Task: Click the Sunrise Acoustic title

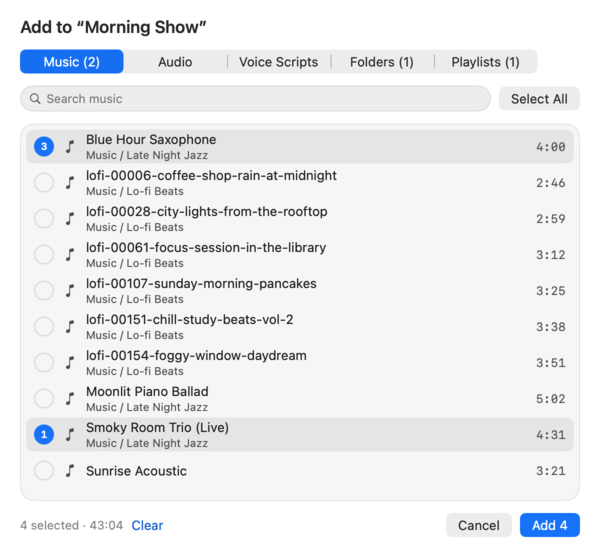Action: click(x=136, y=471)
